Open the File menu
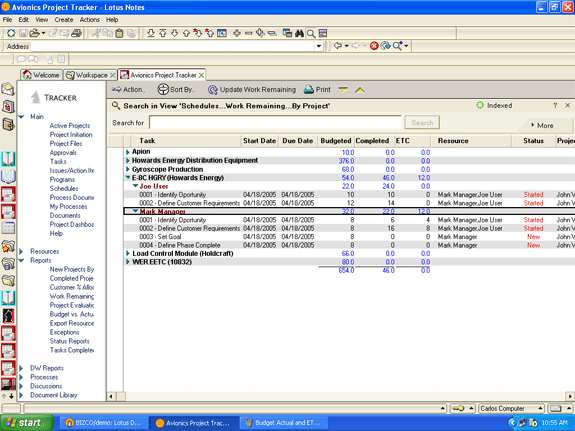Image resolution: width=575 pixels, height=431 pixels. [7, 20]
